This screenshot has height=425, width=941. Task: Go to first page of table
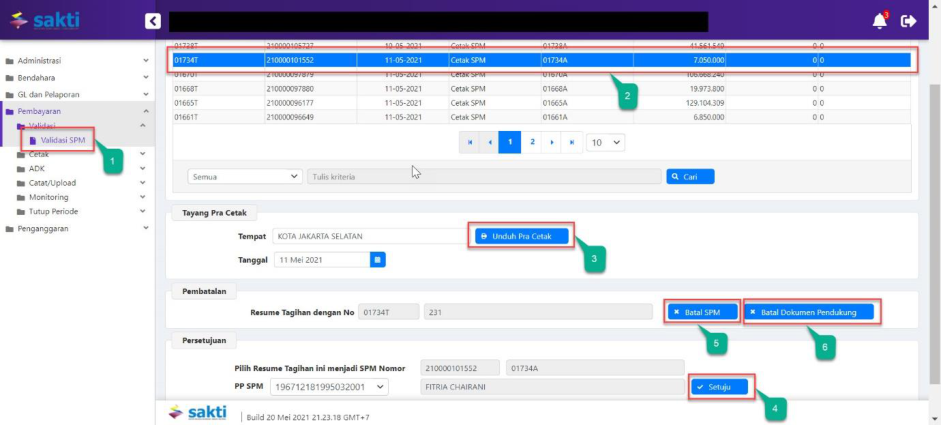[x=468, y=143]
